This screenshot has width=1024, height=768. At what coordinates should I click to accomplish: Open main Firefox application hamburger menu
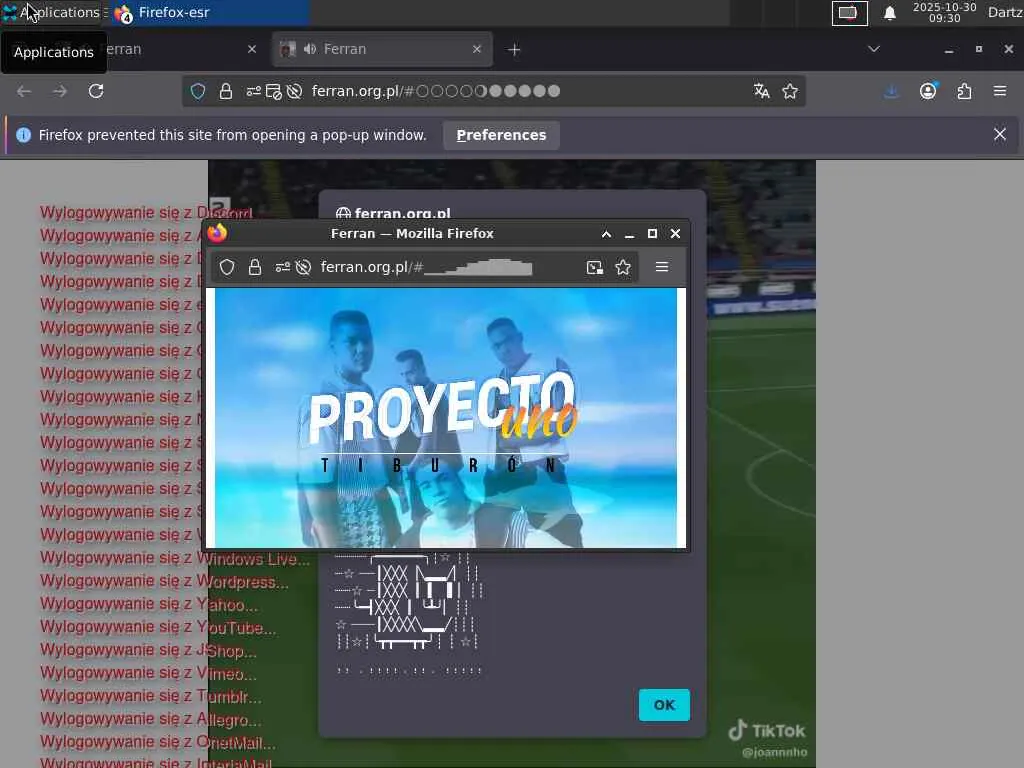coord(1000,91)
